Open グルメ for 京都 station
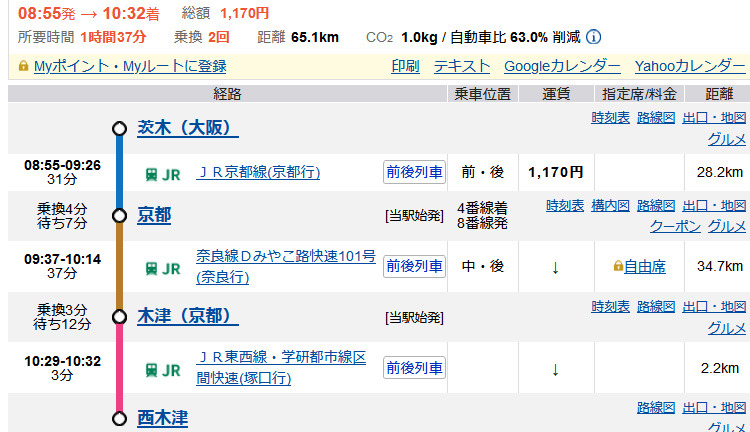Viewport: 750px width, 432px height. [727, 226]
